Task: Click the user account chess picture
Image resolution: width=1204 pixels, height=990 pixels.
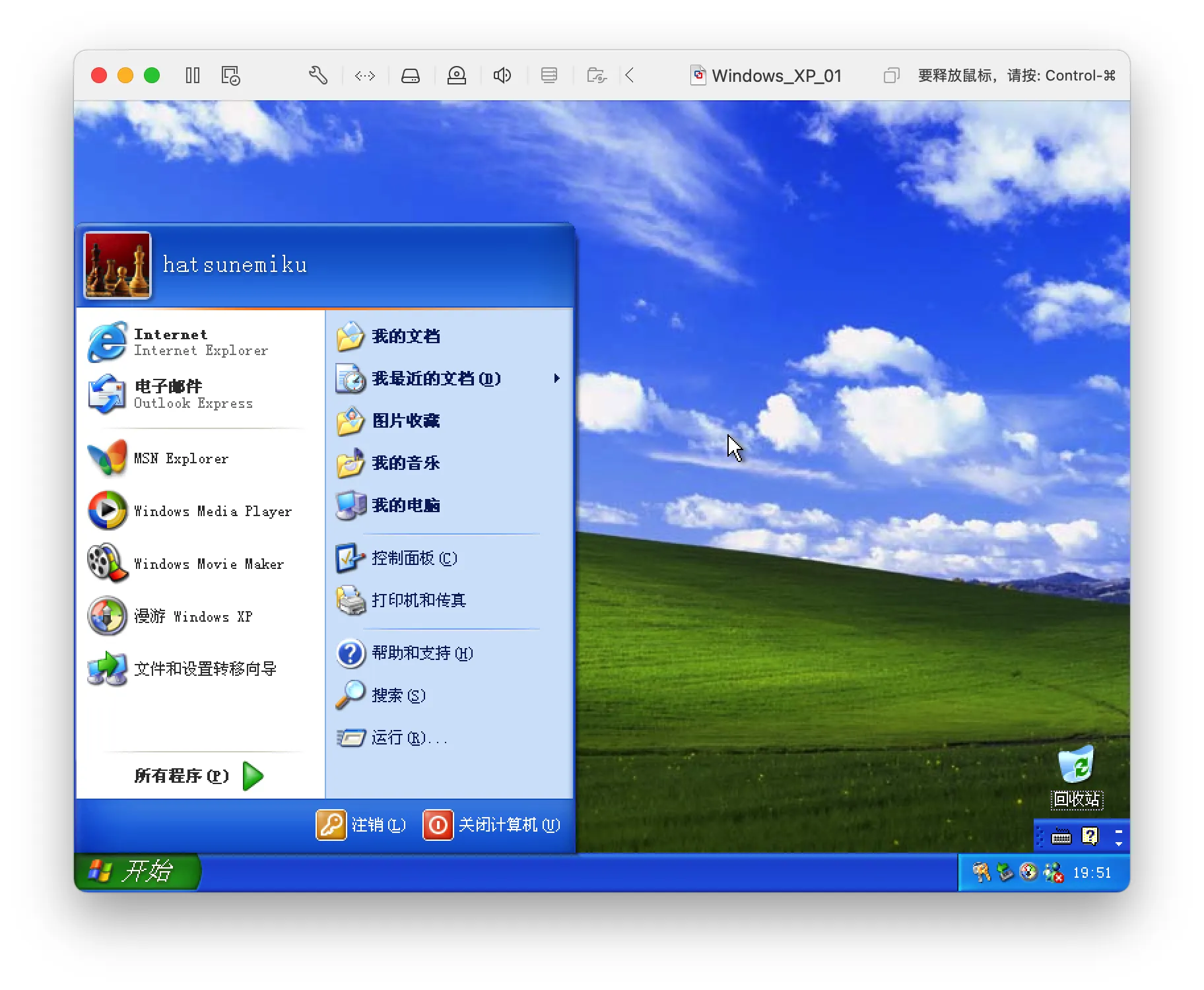Action: point(117,265)
